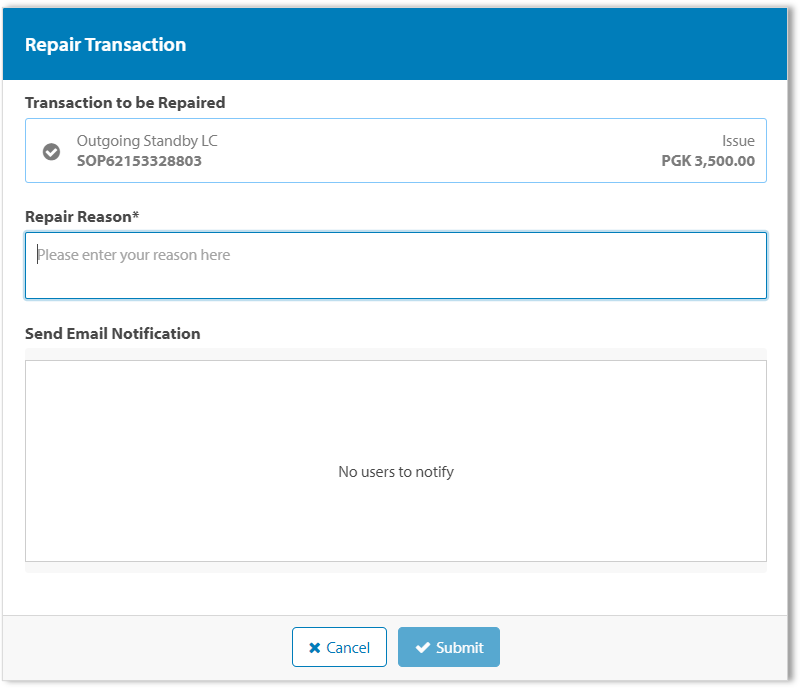Viewport: 800px width, 688px height.
Task: Click the Send Email Notification heading
Action: point(112,333)
